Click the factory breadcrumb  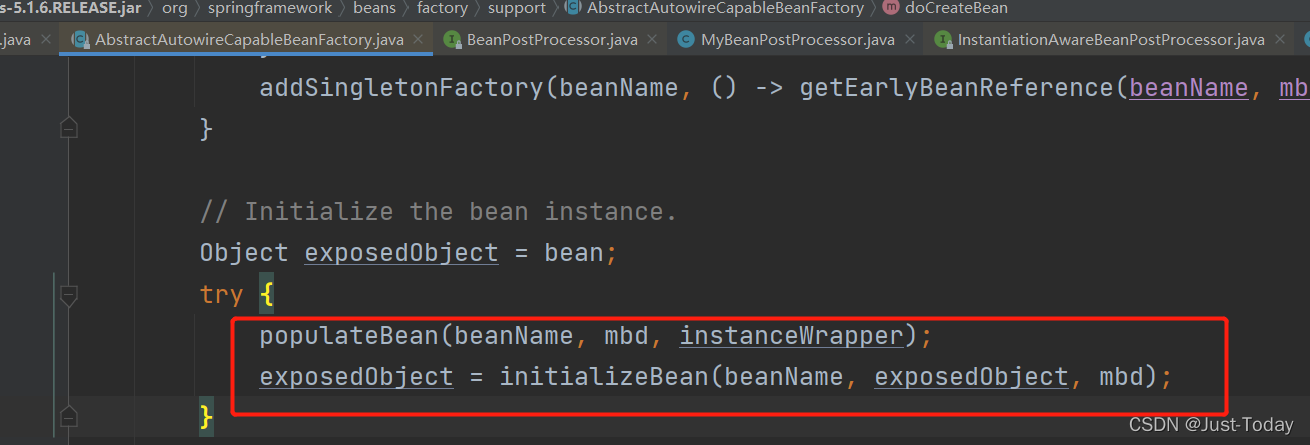[x=442, y=8]
